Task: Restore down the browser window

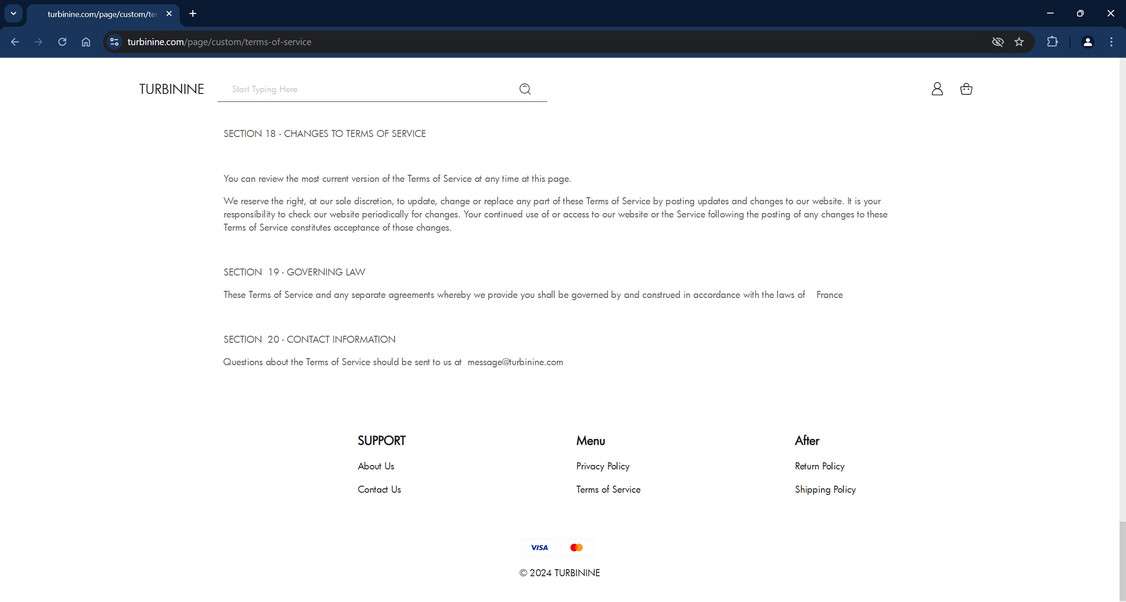Action: [1080, 13]
